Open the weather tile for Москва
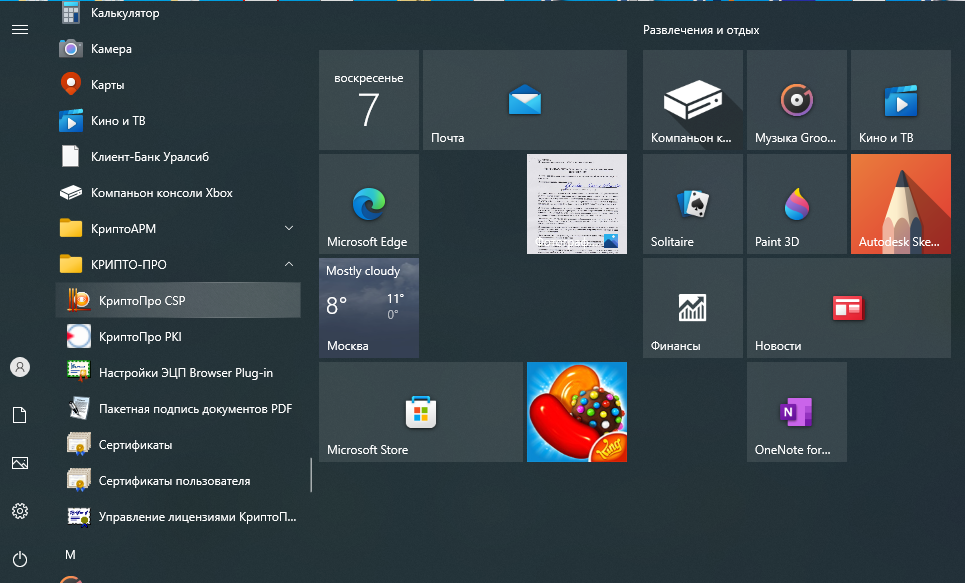 369,308
